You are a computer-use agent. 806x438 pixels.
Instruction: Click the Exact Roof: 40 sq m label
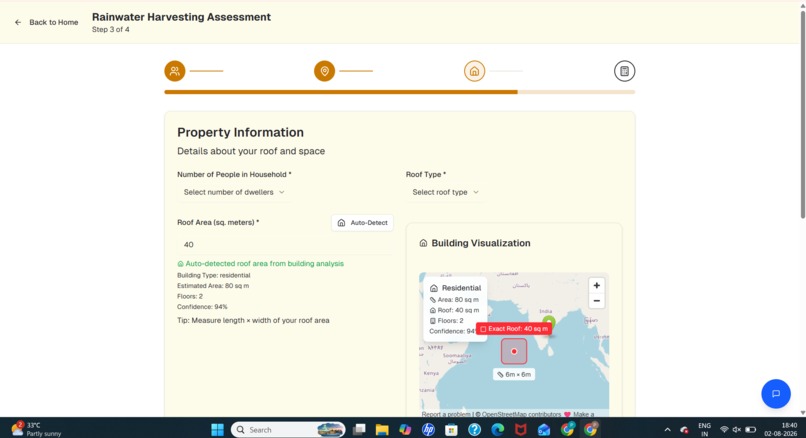514,329
